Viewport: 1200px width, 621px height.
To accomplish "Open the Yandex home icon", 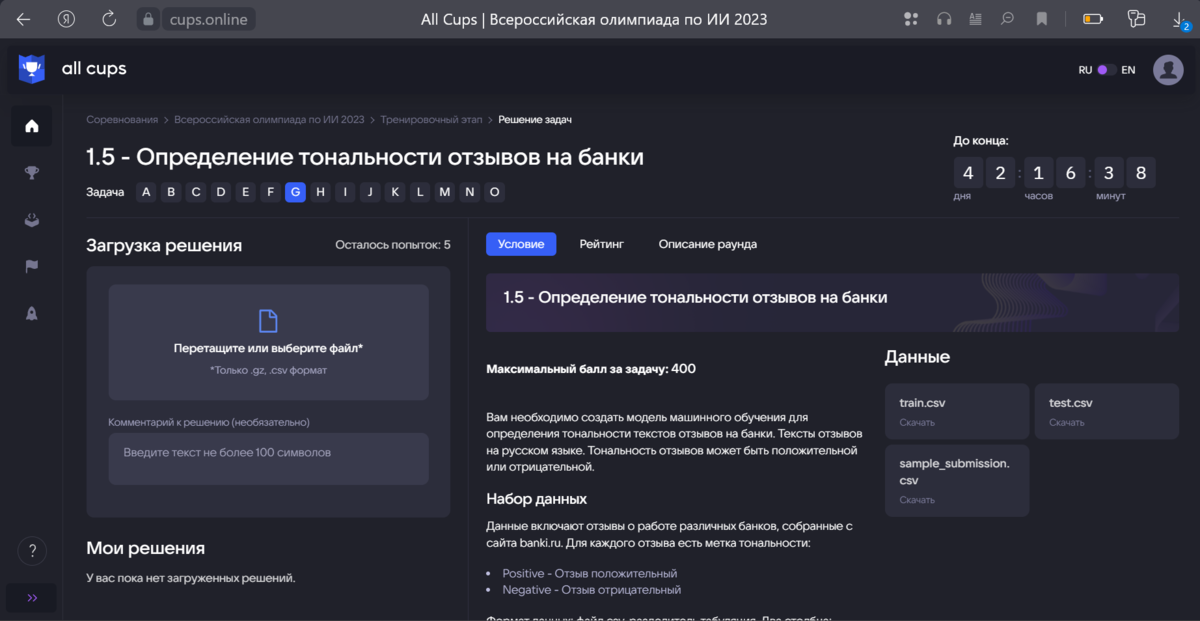I will (x=67, y=19).
